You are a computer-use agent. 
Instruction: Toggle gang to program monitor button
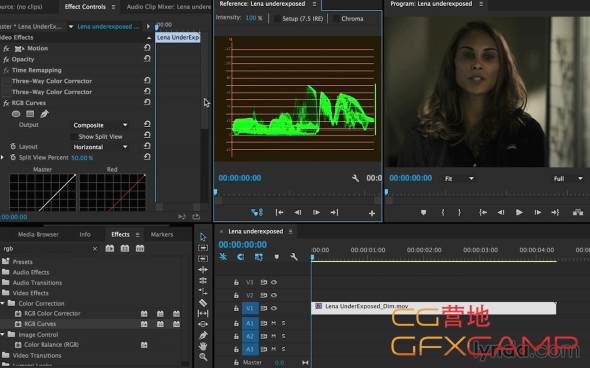(x=257, y=212)
